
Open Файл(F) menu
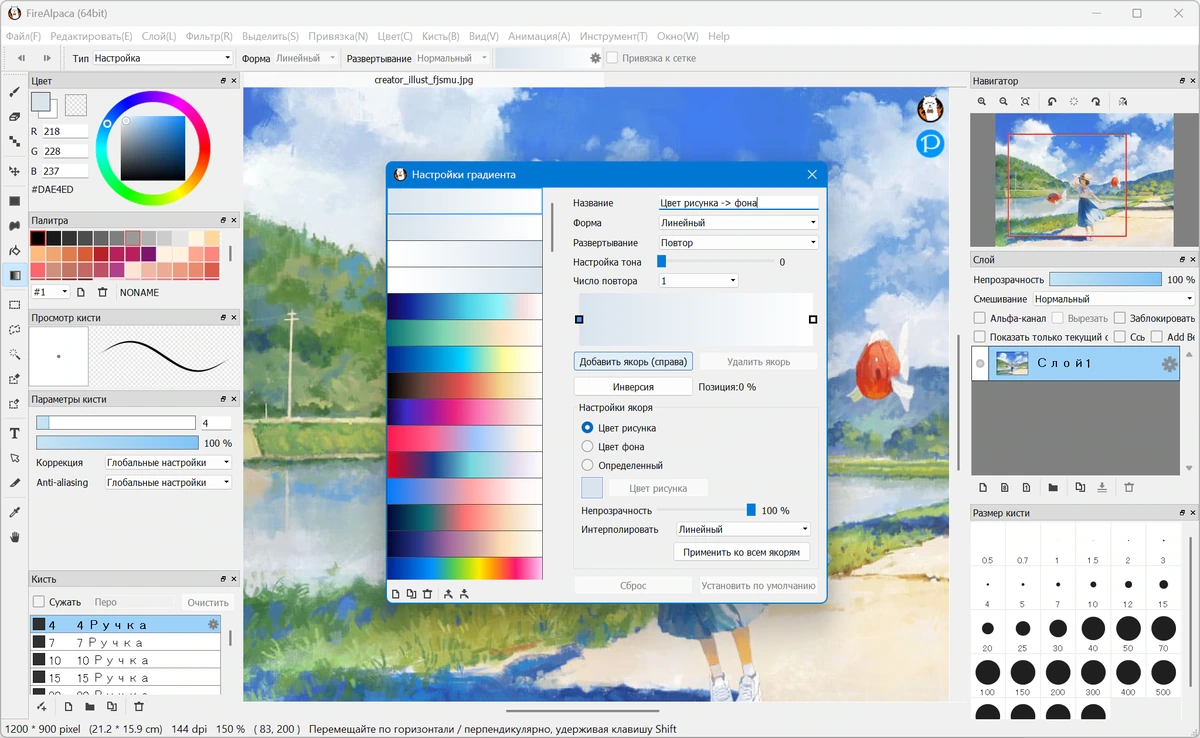23,36
